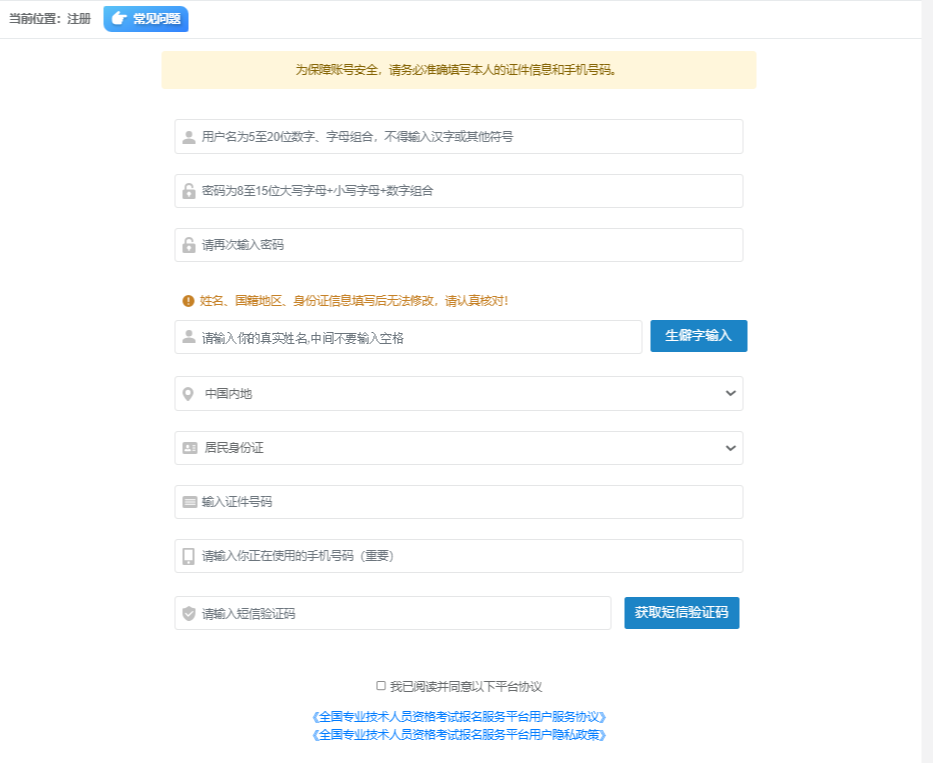The image size is (933, 763).
Task: Click the person icon in real name field
Action: [189, 337]
